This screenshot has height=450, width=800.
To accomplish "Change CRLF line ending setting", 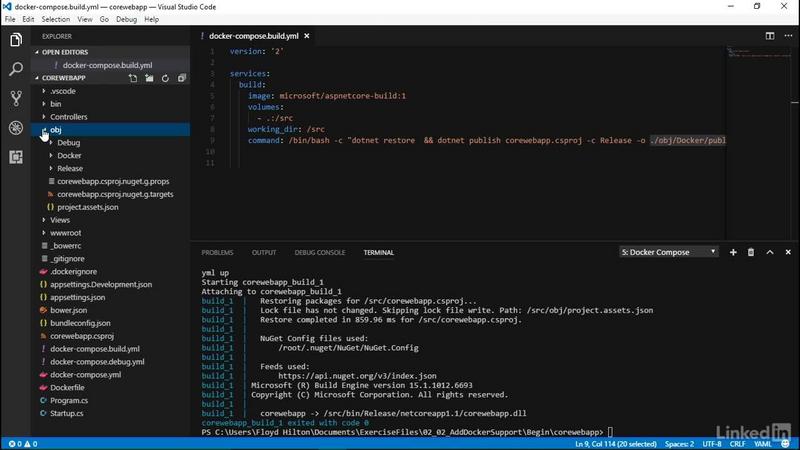I will tap(737, 444).
